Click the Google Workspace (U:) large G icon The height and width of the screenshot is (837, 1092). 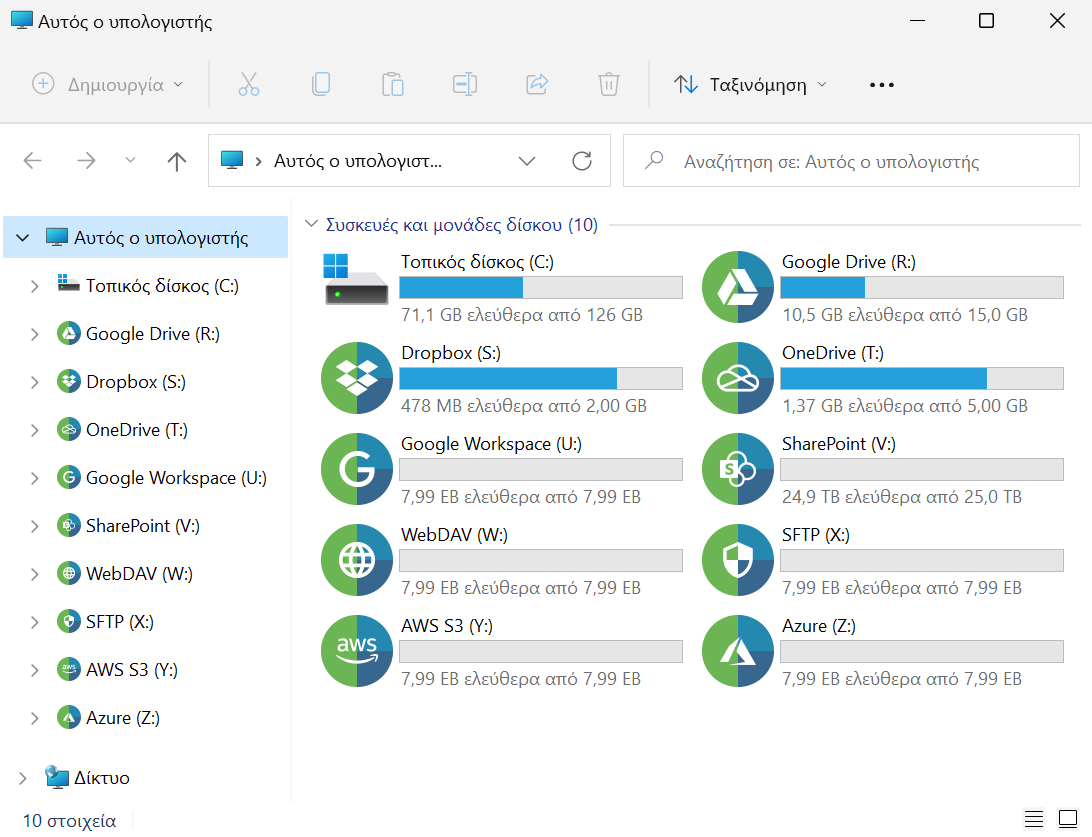[357, 469]
